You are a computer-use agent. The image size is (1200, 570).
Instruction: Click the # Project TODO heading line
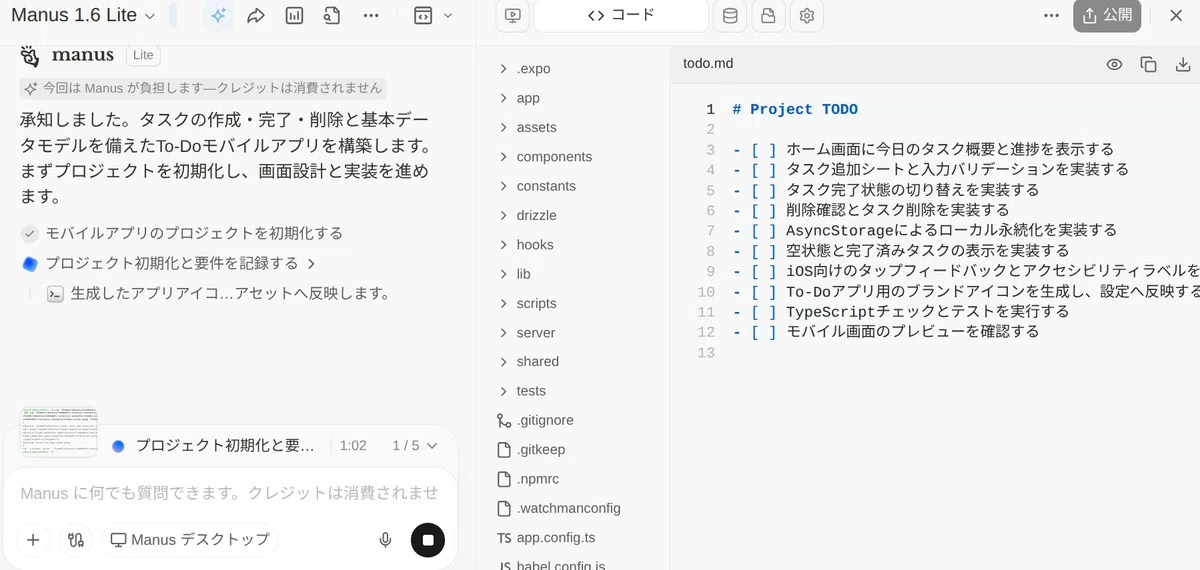point(795,109)
